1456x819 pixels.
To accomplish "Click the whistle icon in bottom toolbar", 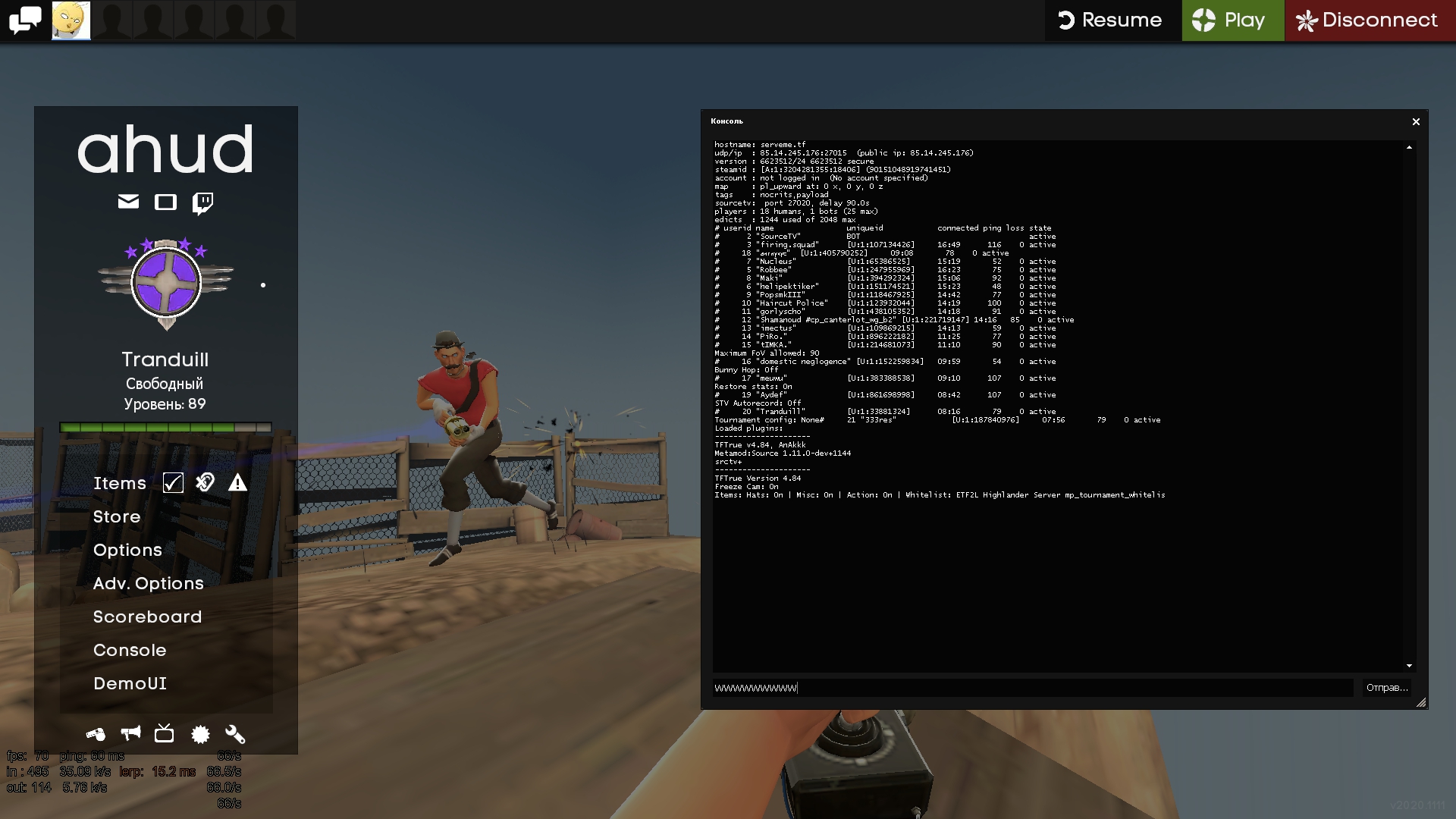I will tap(96, 734).
